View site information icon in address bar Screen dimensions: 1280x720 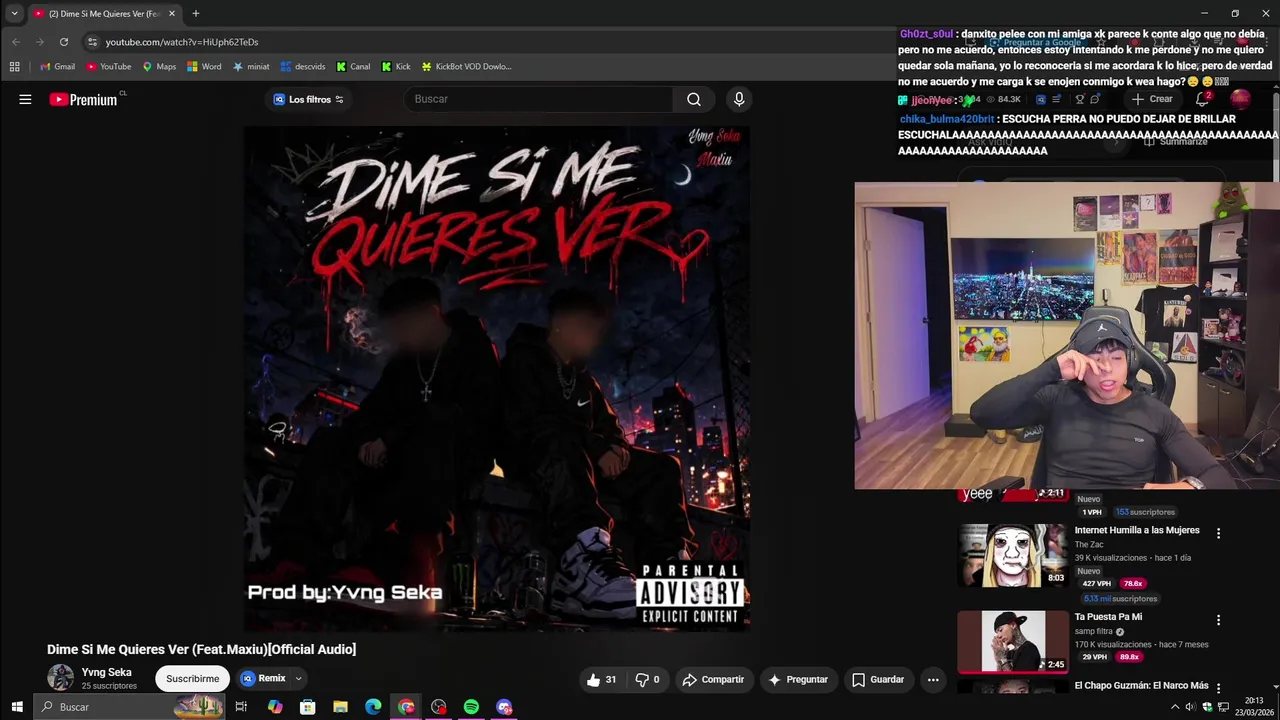[x=92, y=42]
